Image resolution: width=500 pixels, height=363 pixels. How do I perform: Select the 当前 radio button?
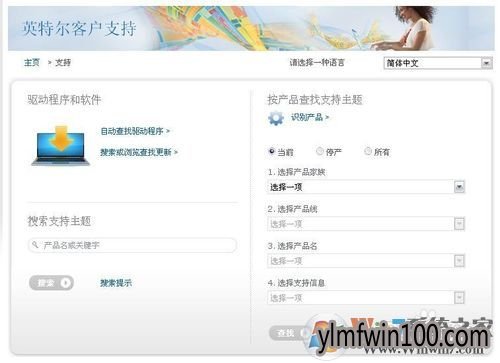tap(272, 151)
